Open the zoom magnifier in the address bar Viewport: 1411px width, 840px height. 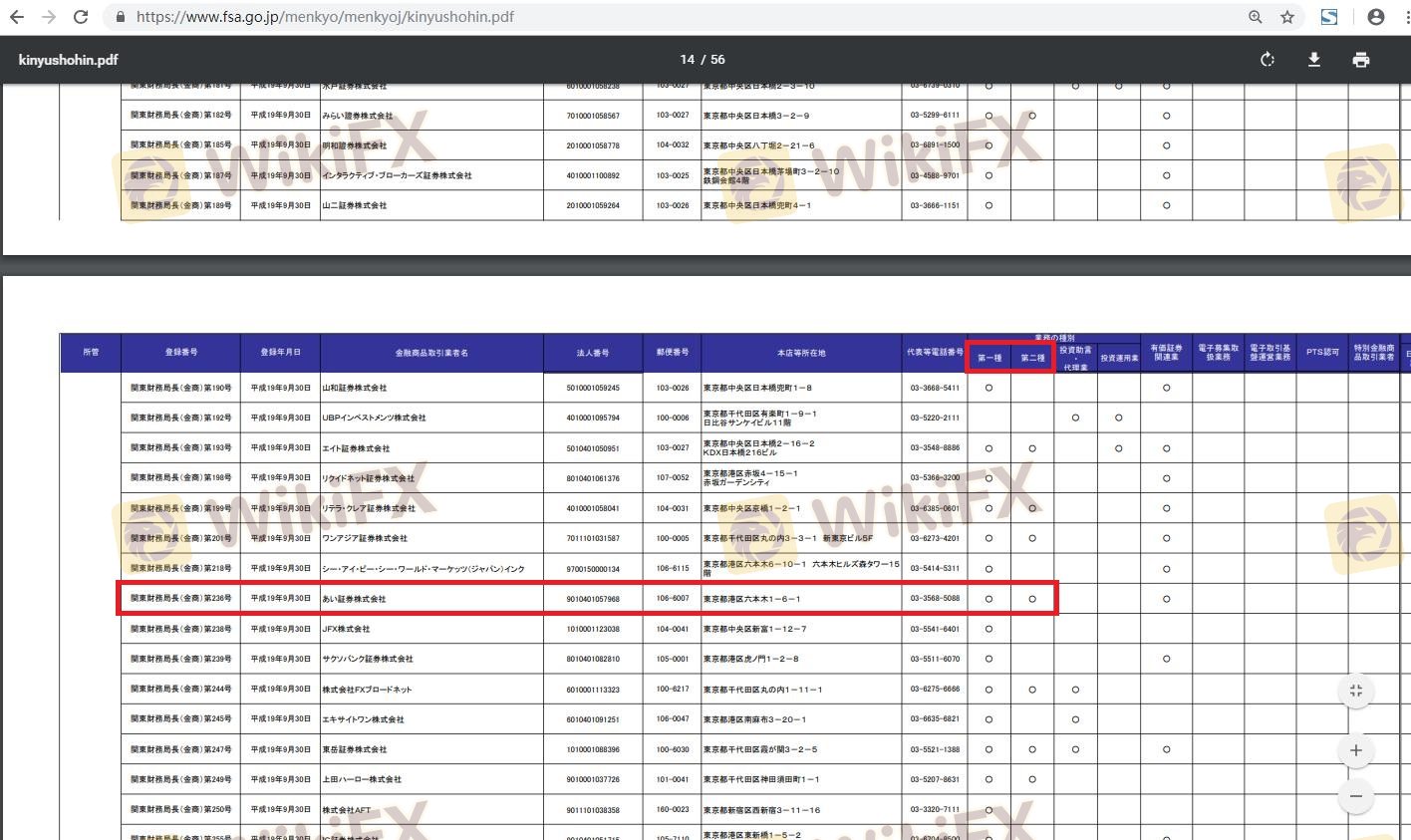click(x=1256, y=17)
